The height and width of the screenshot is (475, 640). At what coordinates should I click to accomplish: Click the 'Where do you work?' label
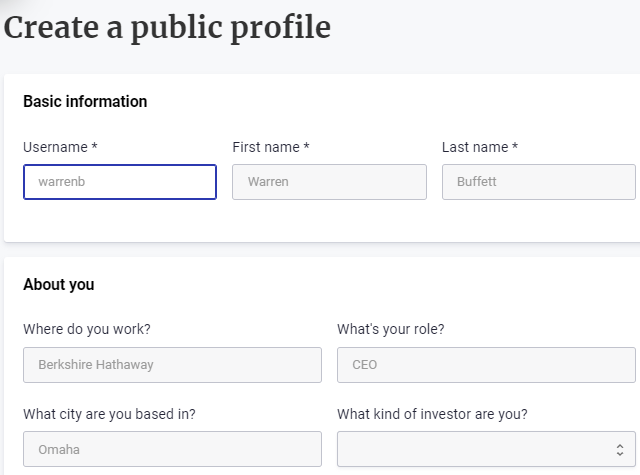click(87, 329)
